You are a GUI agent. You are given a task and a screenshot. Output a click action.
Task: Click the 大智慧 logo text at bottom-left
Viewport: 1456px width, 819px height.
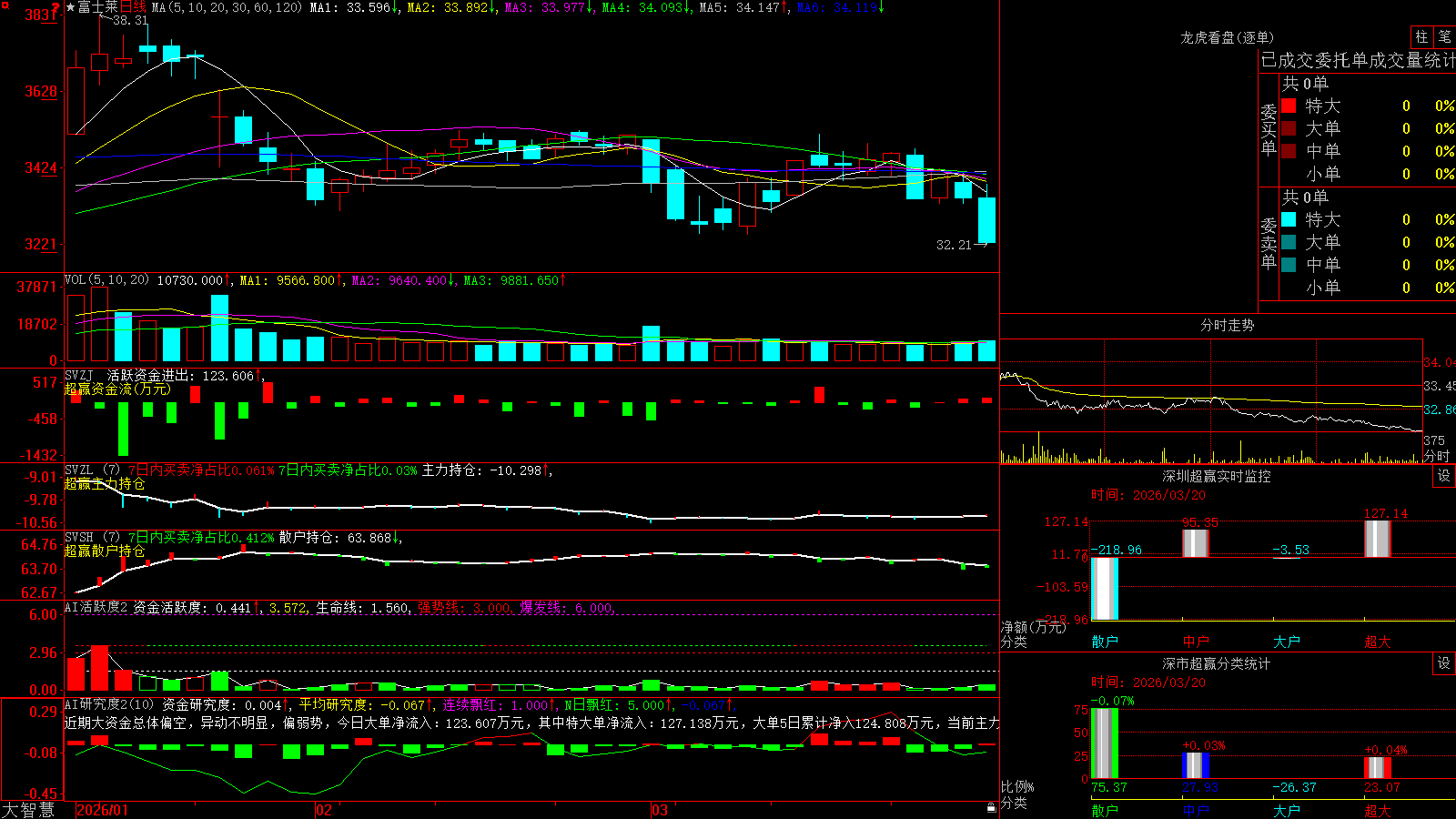pyautogui.click(x=28, y=810)
